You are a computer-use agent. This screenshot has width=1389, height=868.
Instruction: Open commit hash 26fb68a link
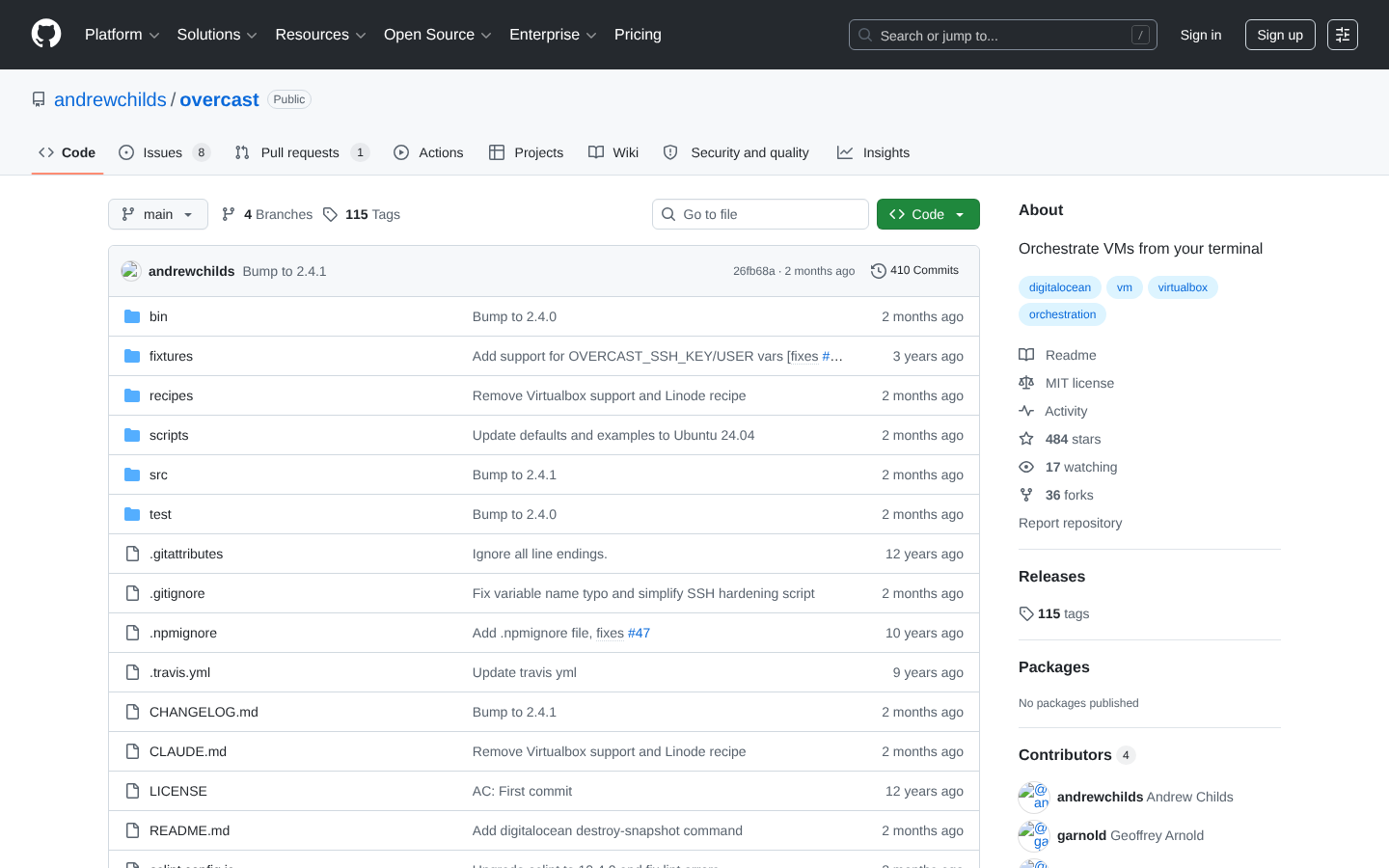pyautogui.click(x=753, y=271)
